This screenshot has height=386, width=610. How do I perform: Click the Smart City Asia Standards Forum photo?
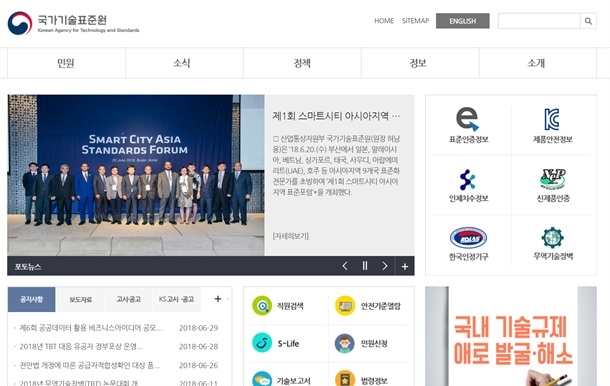pyautogui.click(x=136, y=175)
